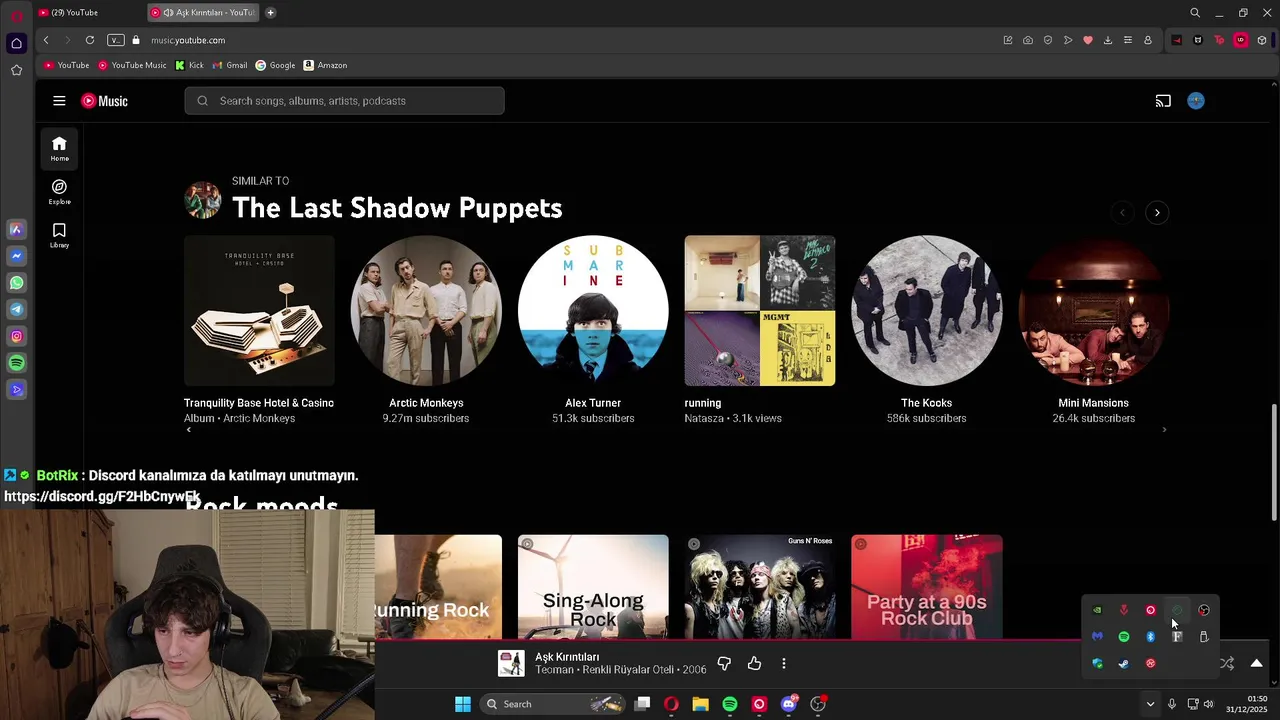This screenshot has height=720, width=1280.
Task: Open The Last Shadow Puppets heading link
Action: point(397,208)
